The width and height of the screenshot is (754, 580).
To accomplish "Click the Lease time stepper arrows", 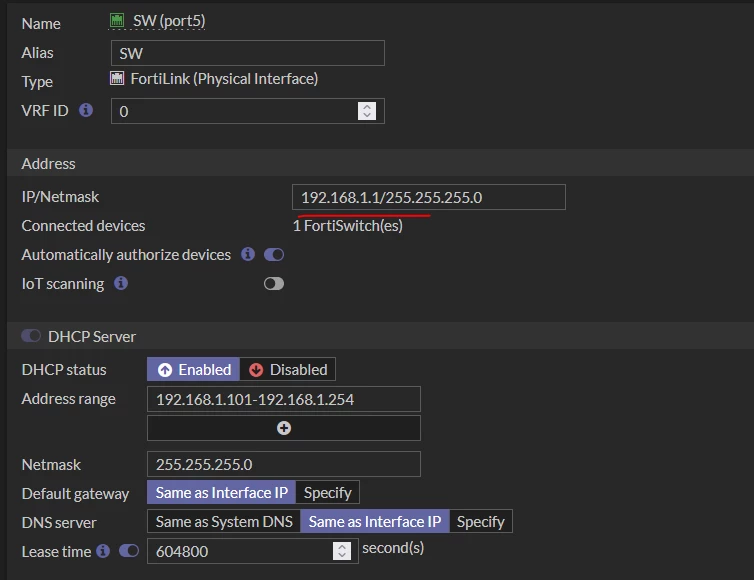I will (341, 551).
